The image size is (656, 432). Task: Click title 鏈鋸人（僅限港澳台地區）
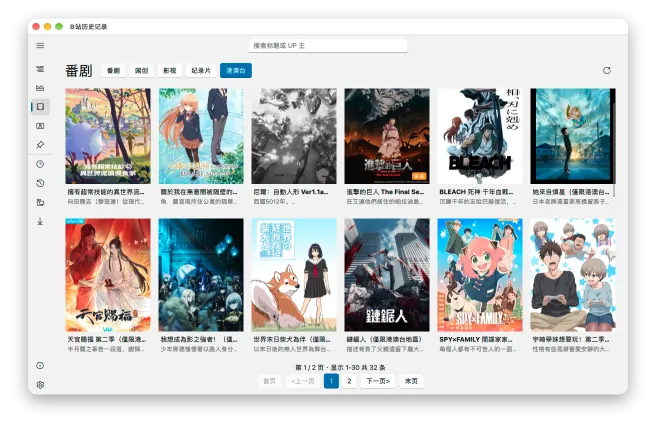pyautogui.click(x=384, y=339)
